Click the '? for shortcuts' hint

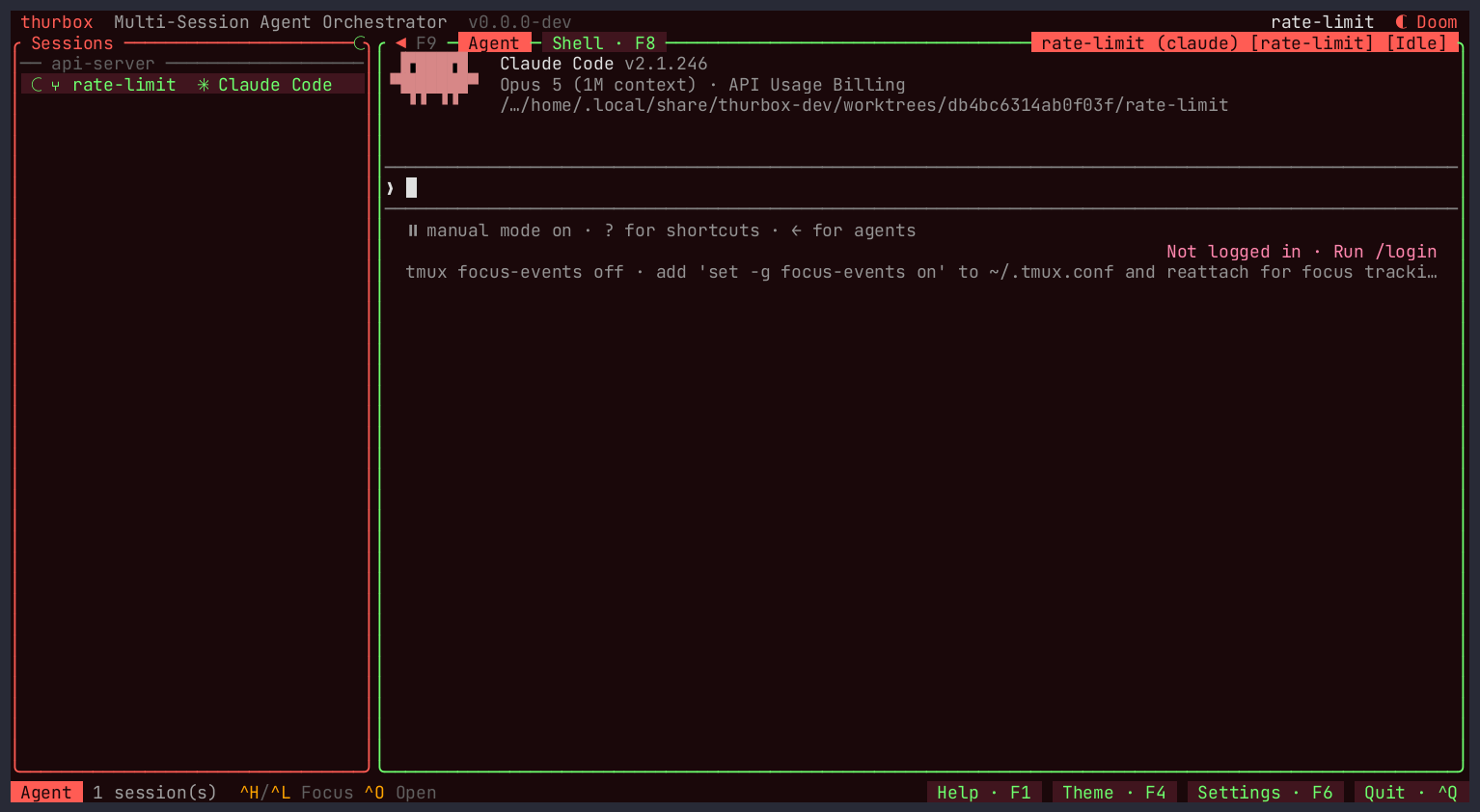point(682,230)
